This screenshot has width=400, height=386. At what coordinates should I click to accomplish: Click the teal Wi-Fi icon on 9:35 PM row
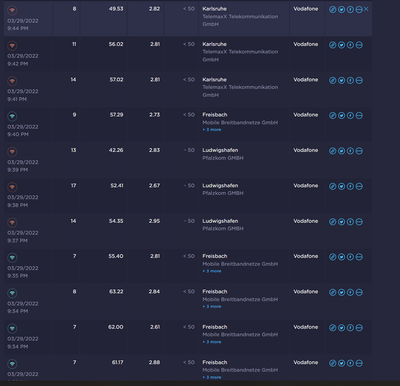click(12, 258)
